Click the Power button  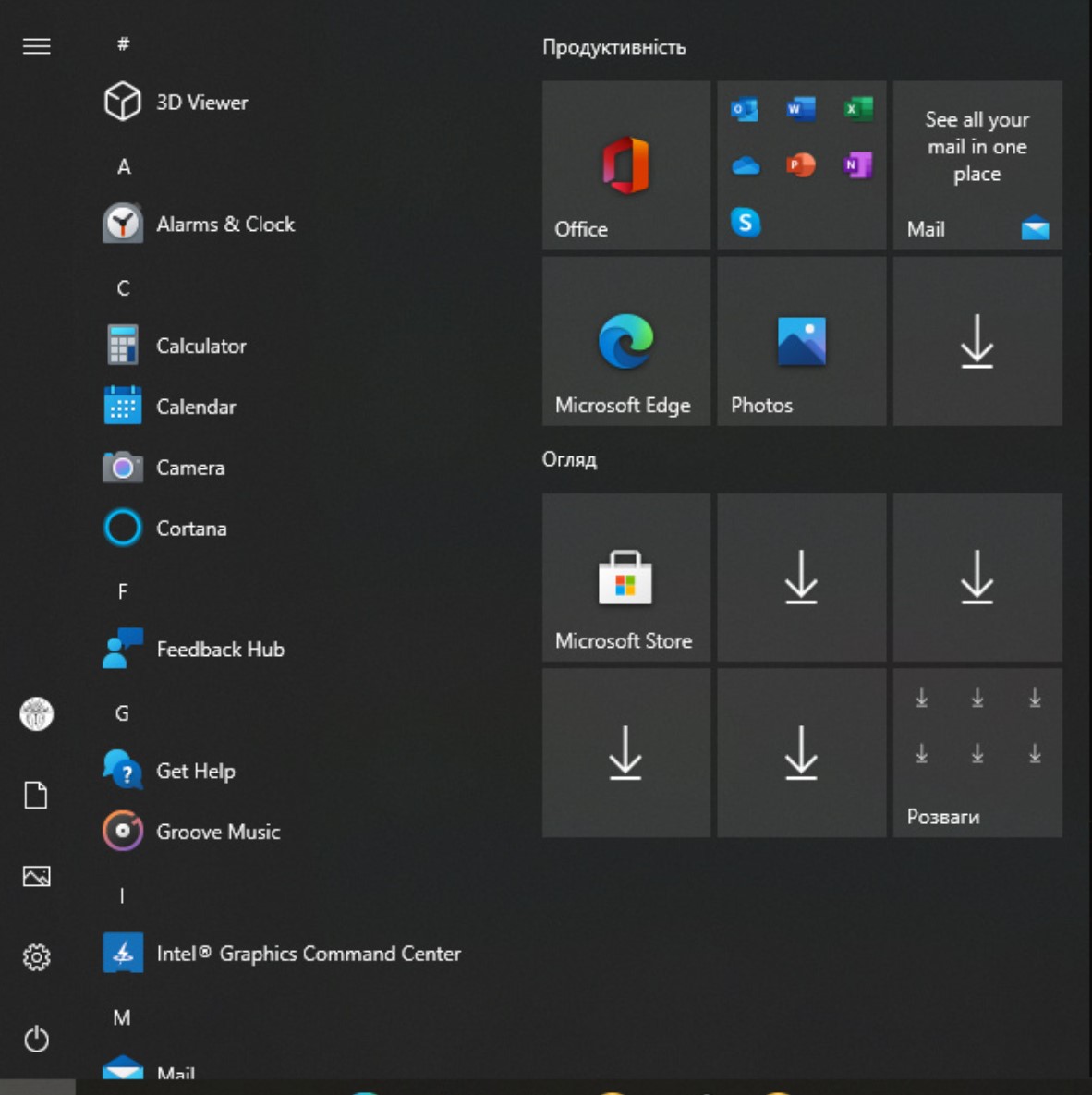[x=37, y=1039]
